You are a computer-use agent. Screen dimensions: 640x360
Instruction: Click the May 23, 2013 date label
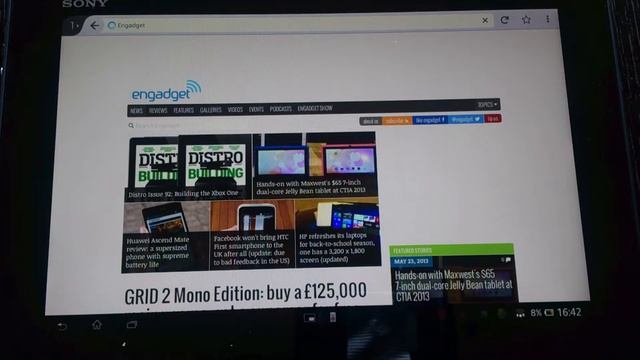[x=411, y=261]
